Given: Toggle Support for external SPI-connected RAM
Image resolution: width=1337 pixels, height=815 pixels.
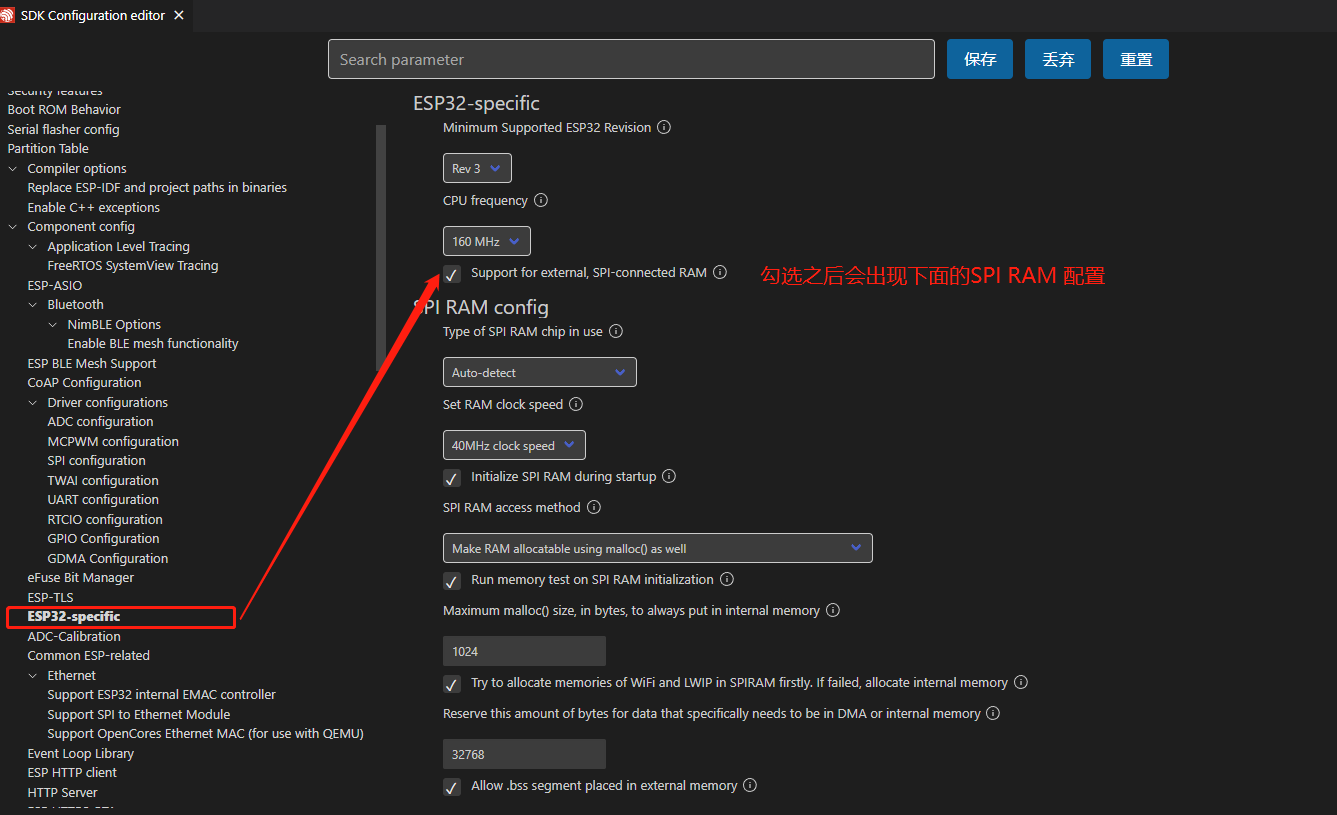Looking at the screenshot, I should (452, 274).
